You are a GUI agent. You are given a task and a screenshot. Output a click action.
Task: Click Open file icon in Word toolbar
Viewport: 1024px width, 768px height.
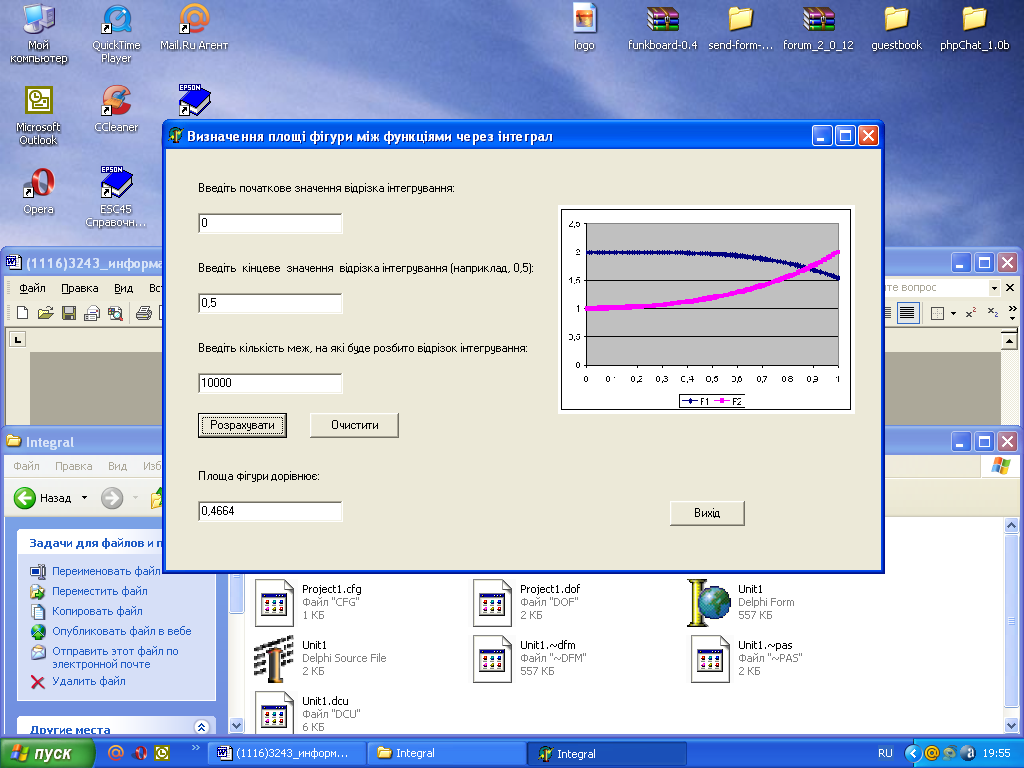45,313
